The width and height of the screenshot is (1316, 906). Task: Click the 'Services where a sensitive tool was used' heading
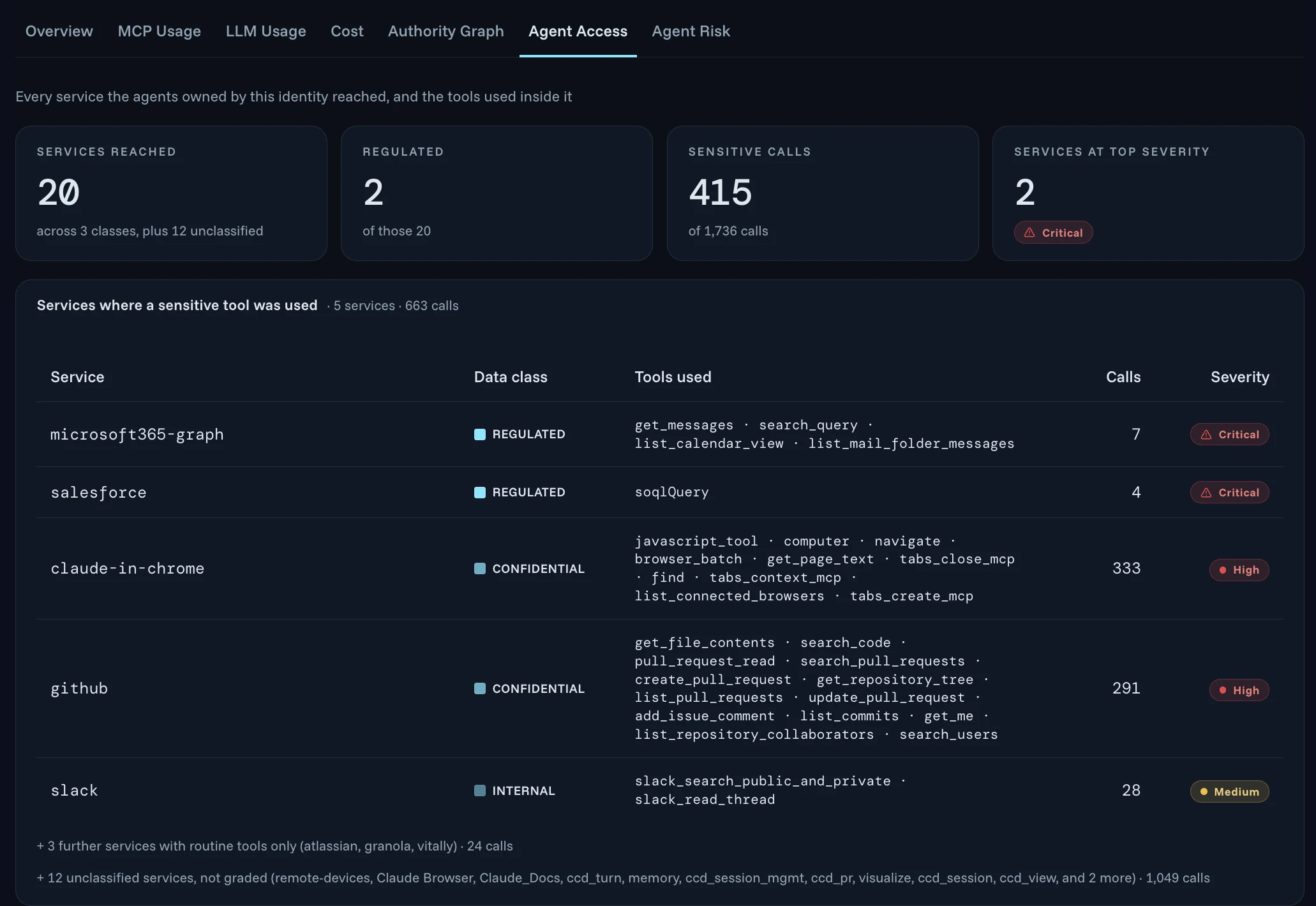tap(177, 306)
